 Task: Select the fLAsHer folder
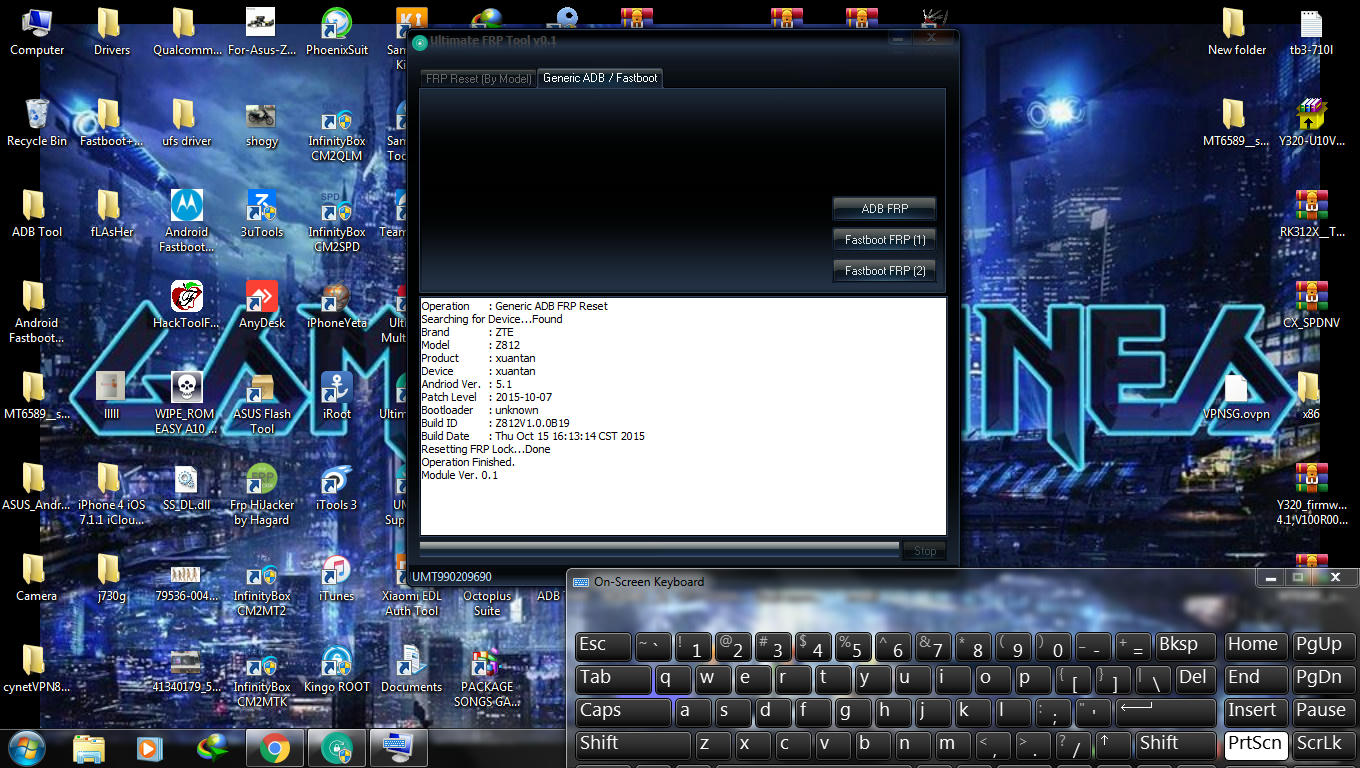112,214
